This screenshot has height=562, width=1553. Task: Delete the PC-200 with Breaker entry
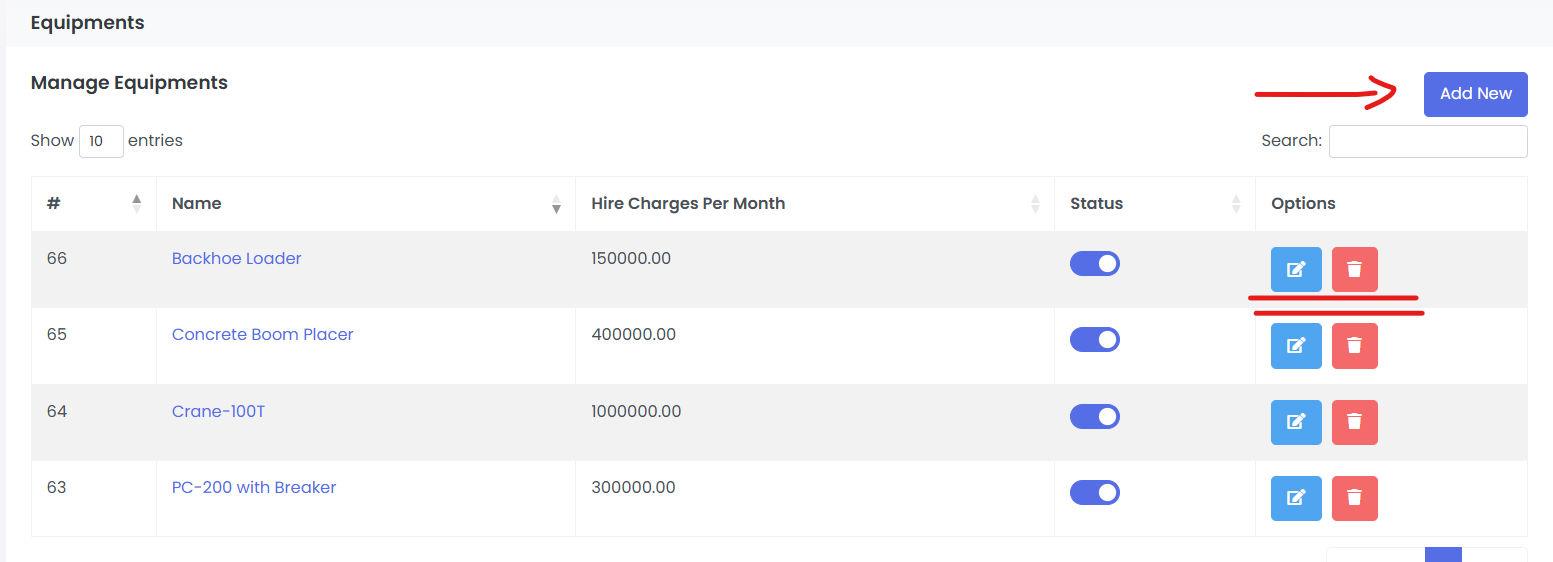tap(1354, 498)
